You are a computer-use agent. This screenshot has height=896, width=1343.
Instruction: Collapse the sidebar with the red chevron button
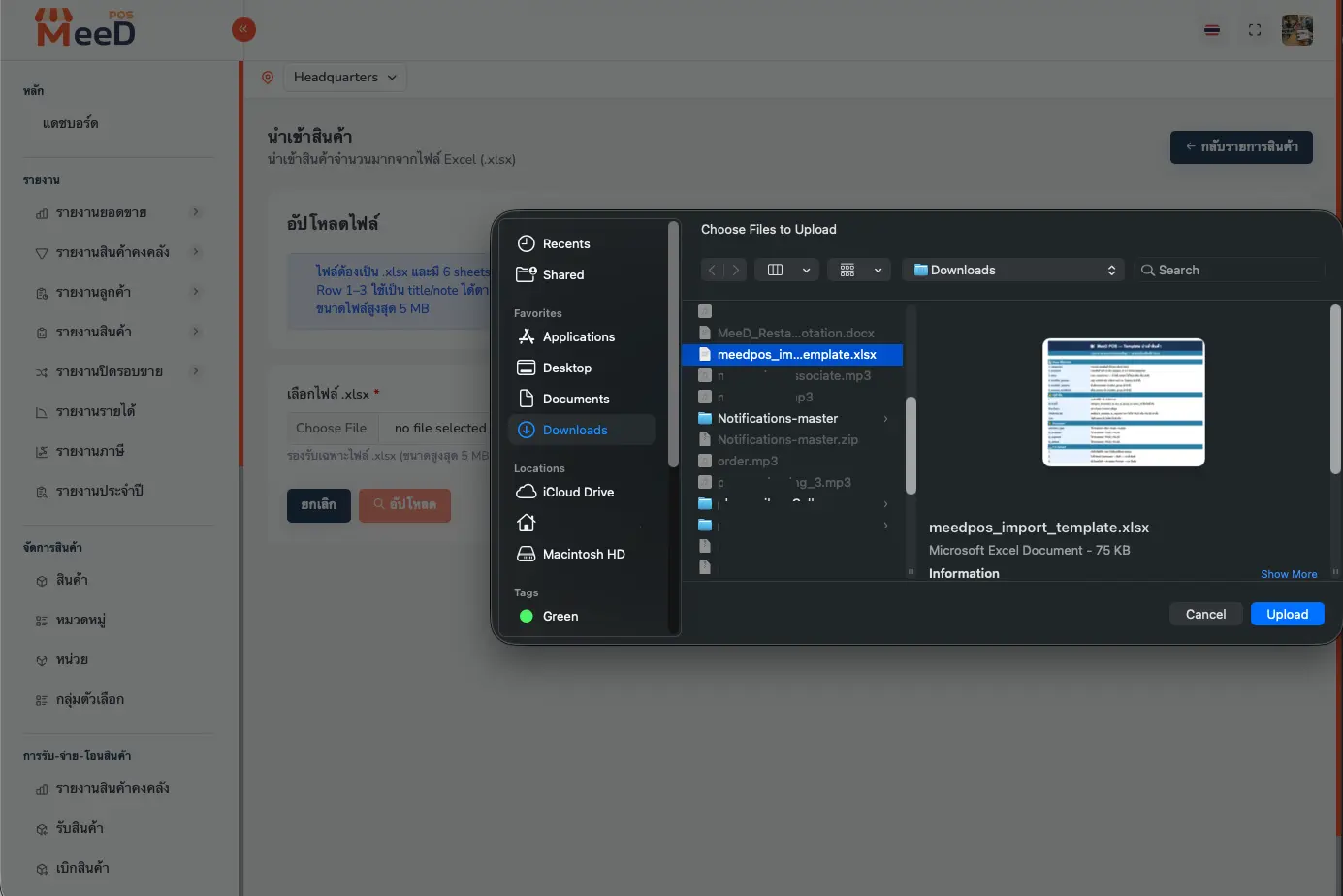pyautogui.click(x=243, y=30)
